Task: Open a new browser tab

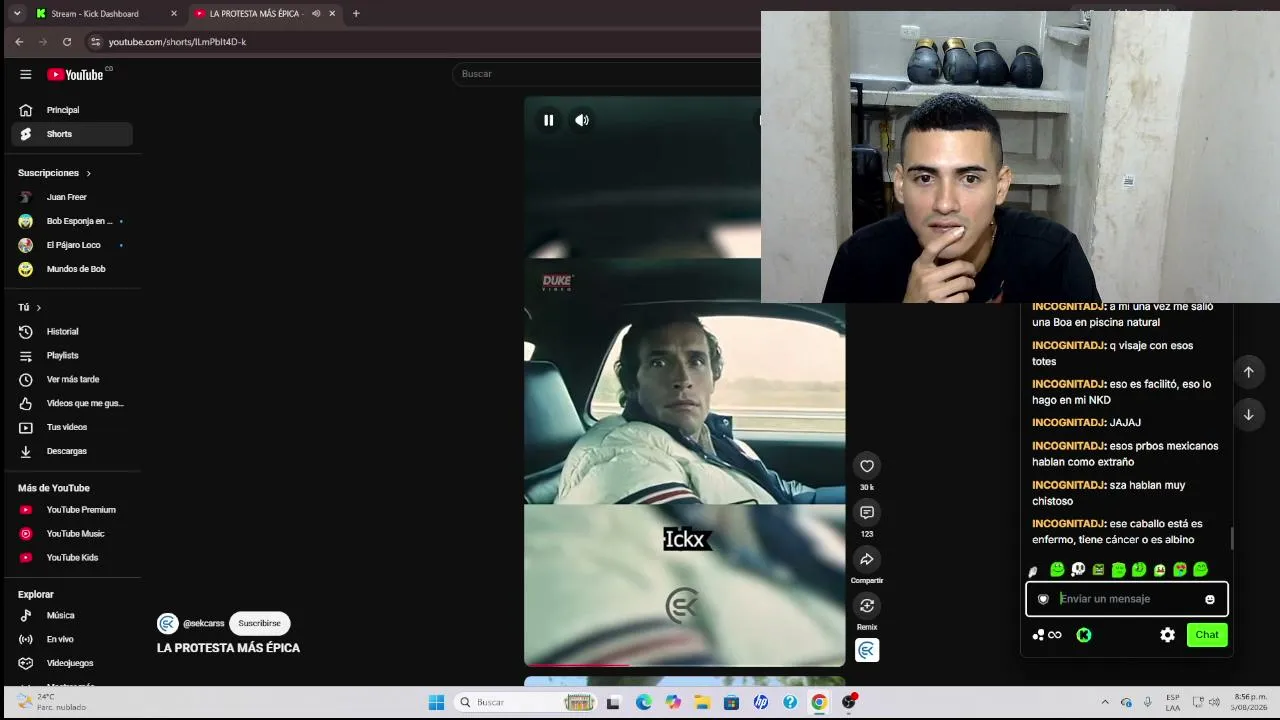Action: click(356, 13)
